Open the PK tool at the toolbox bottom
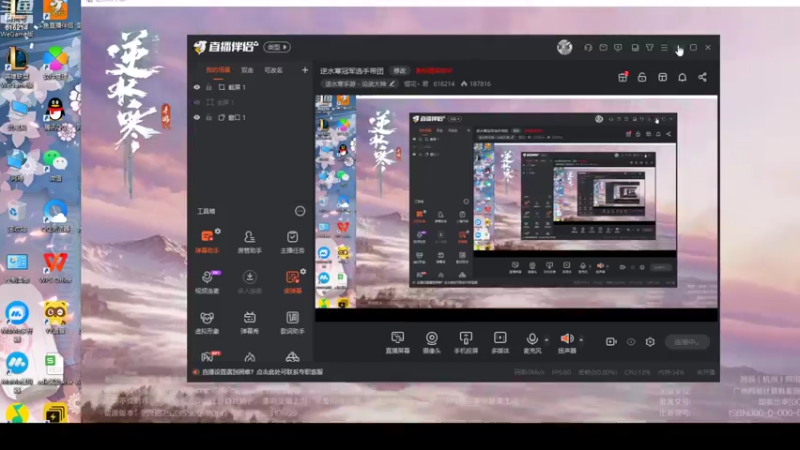800x450 pixels. pos(208,356)
